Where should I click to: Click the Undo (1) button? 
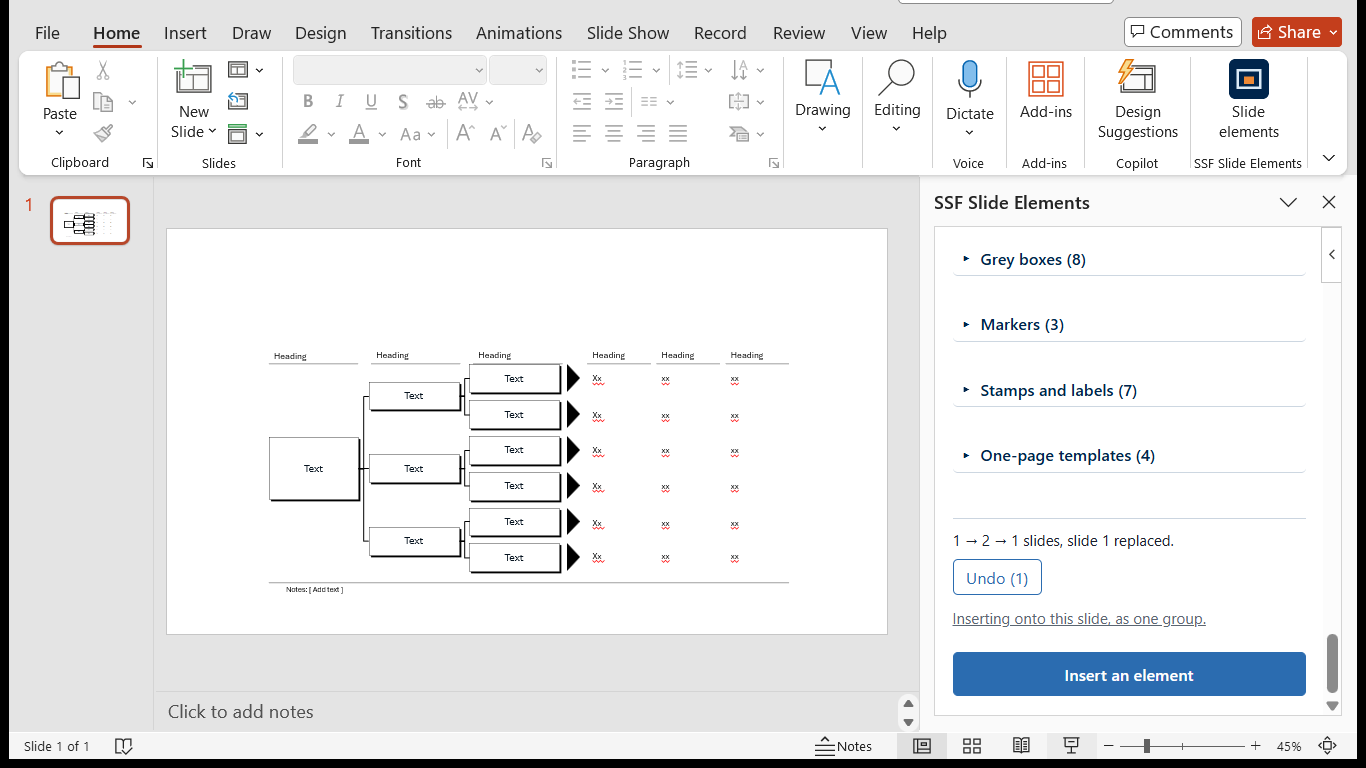point(997,578)
